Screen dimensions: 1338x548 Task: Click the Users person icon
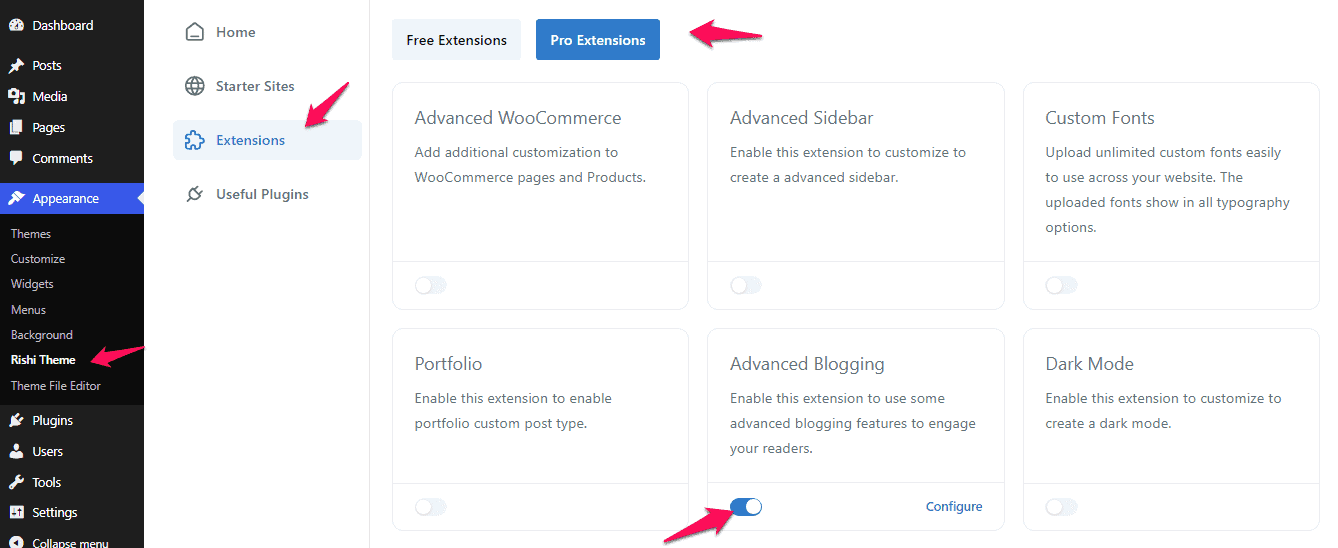pyautogui.click(x=16, y=452)
